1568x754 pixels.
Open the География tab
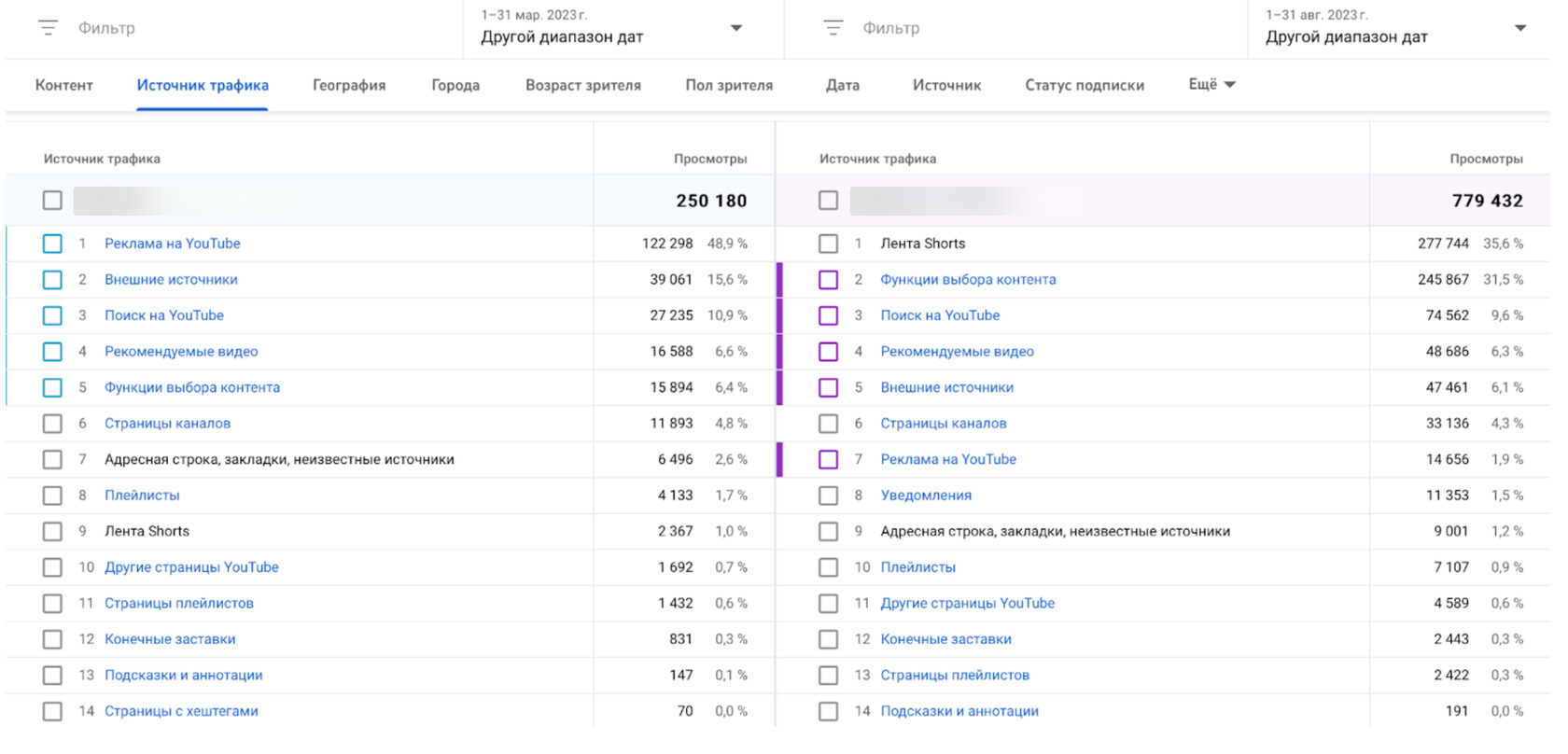pyautogui.click(x=349, y=85)
